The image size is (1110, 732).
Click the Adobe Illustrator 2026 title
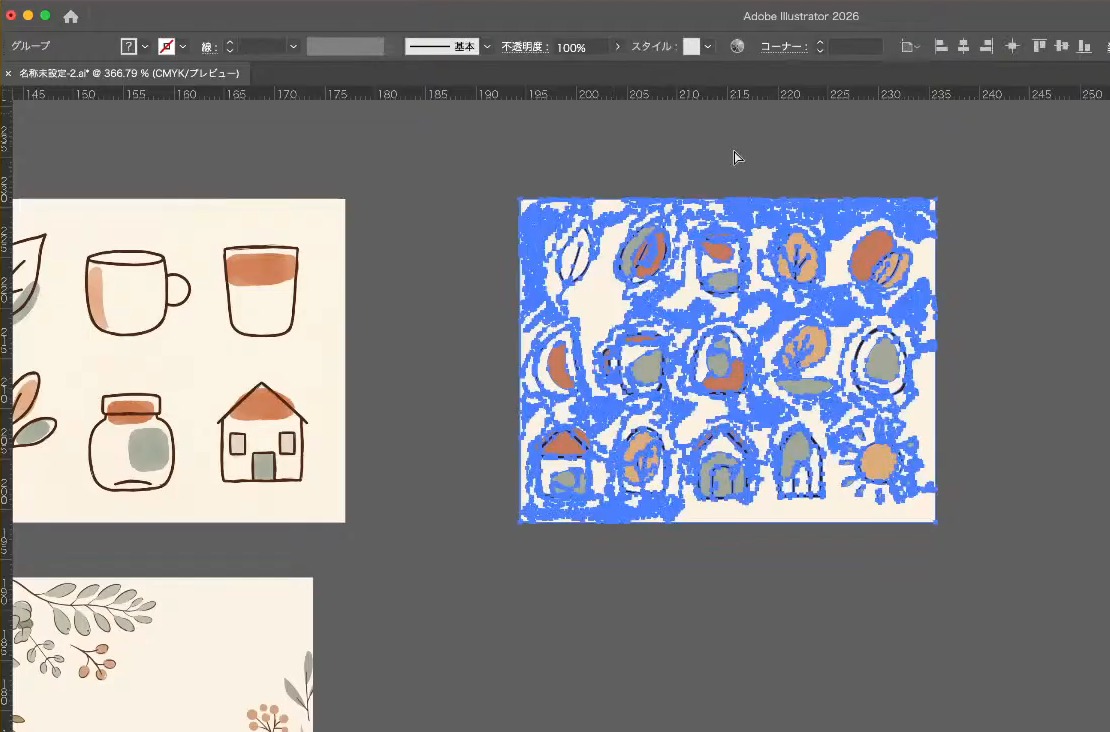[x=801, y=16]
